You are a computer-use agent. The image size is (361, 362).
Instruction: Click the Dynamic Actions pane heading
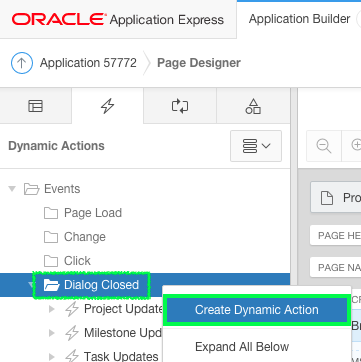pyautogui.click(x=56, y=146)
